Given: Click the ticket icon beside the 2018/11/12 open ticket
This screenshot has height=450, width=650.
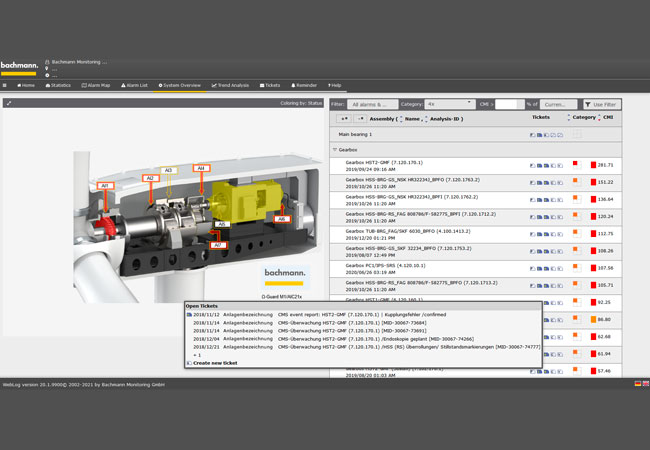Looking at the screenshot, I should pos(189,315).
